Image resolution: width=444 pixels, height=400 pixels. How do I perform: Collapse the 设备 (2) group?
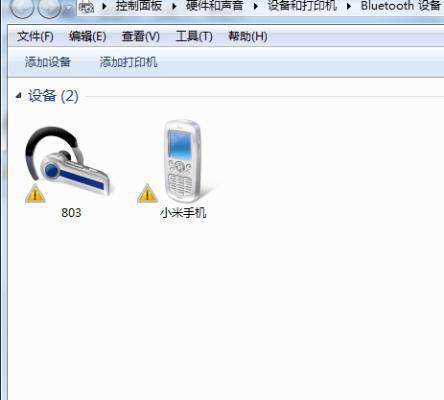click(19, 96)
